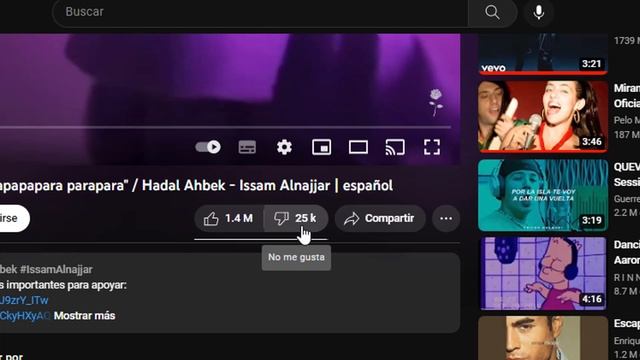Like the video with 1.4 M likes
Screen dimensions: 640x360
(229, 218)
